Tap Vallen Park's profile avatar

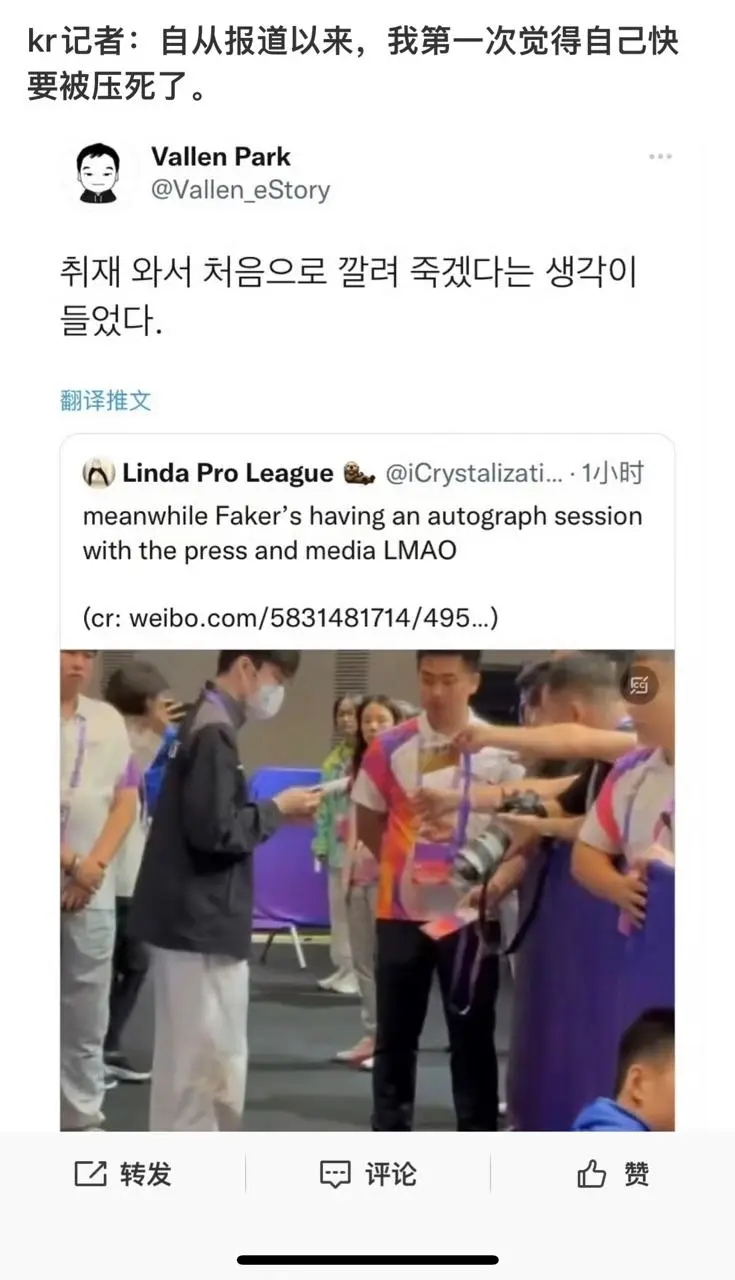[98, 173]
